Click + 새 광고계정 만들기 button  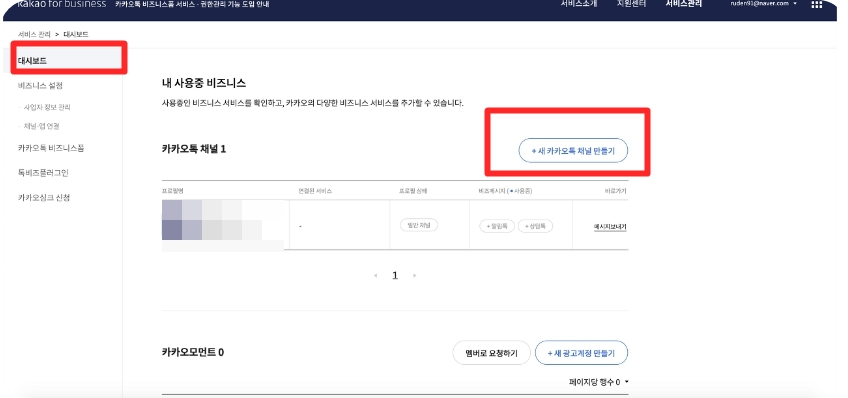581,353
